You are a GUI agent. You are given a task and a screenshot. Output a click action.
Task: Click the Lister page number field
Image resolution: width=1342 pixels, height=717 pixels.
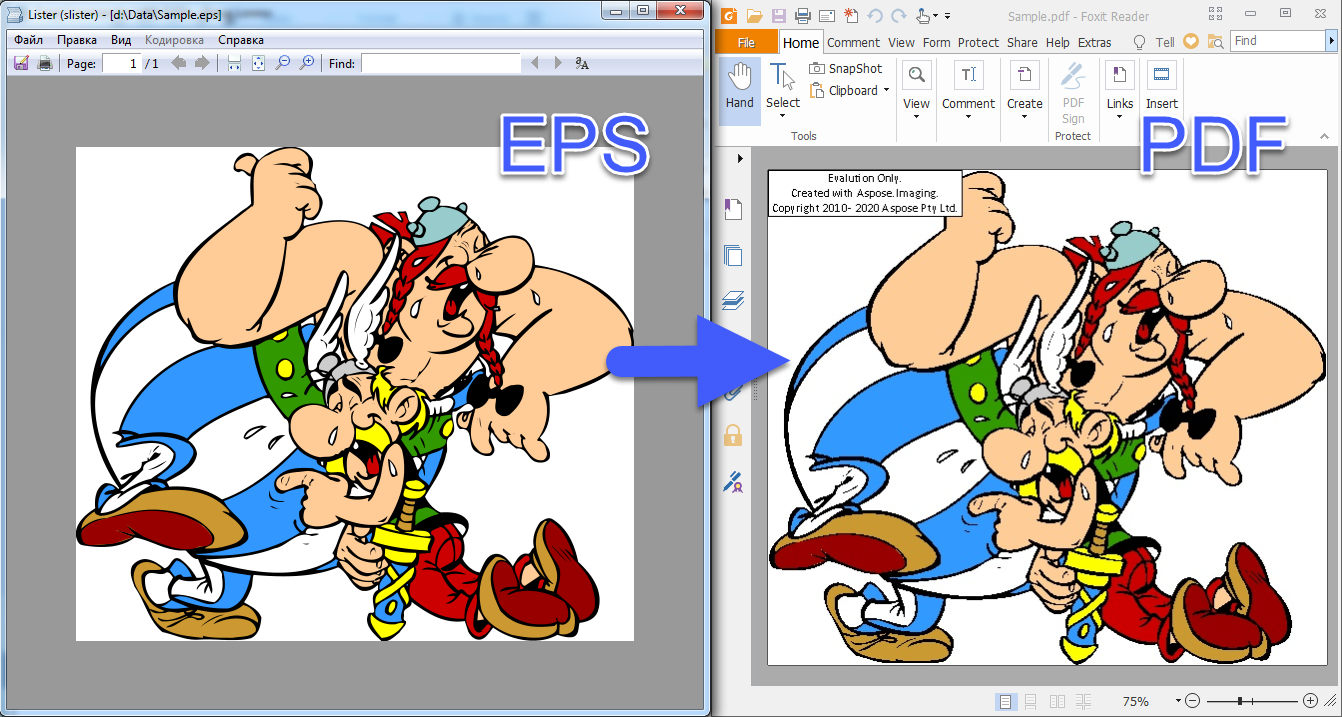[x=121, y=63]
